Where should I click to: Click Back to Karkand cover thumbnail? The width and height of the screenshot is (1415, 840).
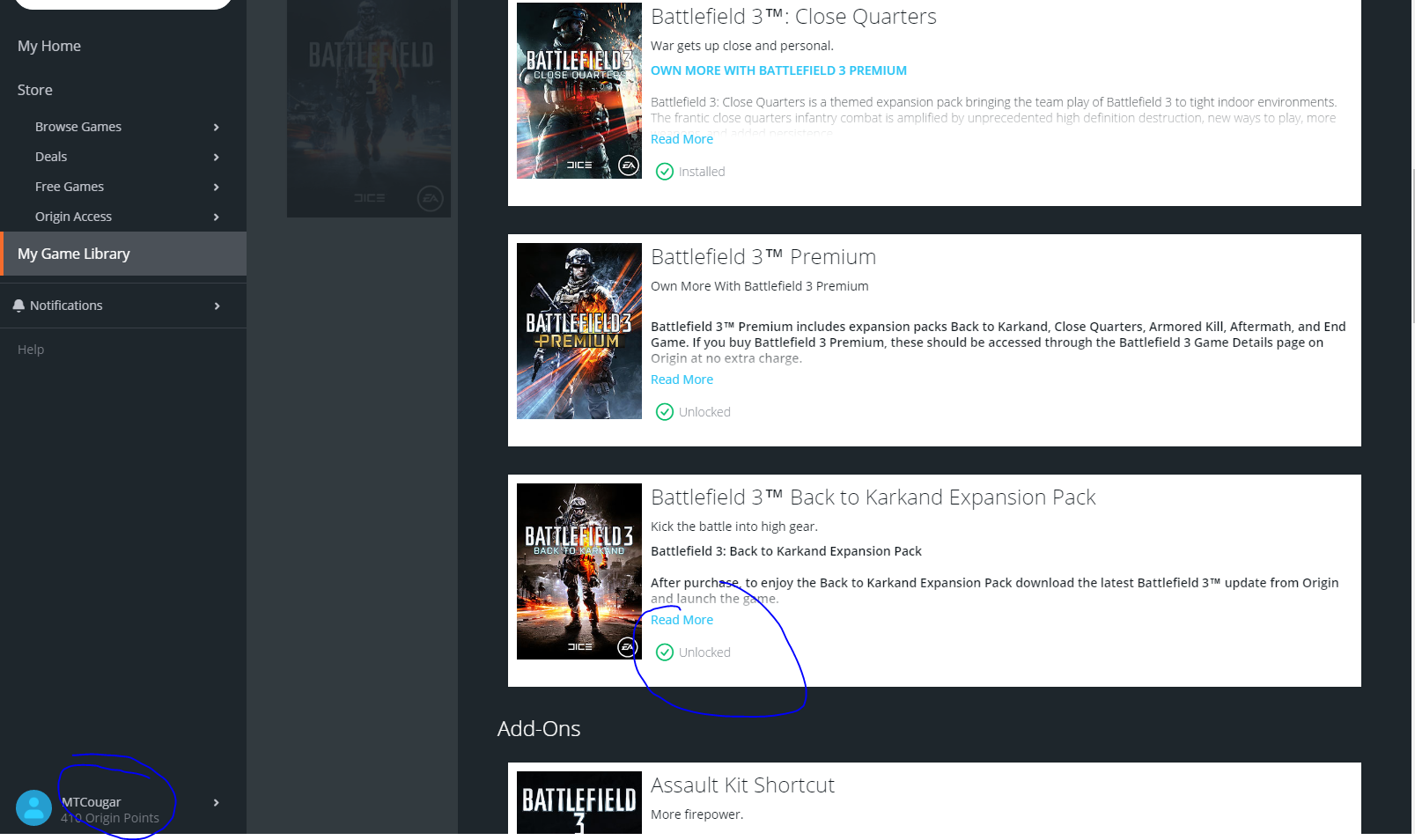579,571
